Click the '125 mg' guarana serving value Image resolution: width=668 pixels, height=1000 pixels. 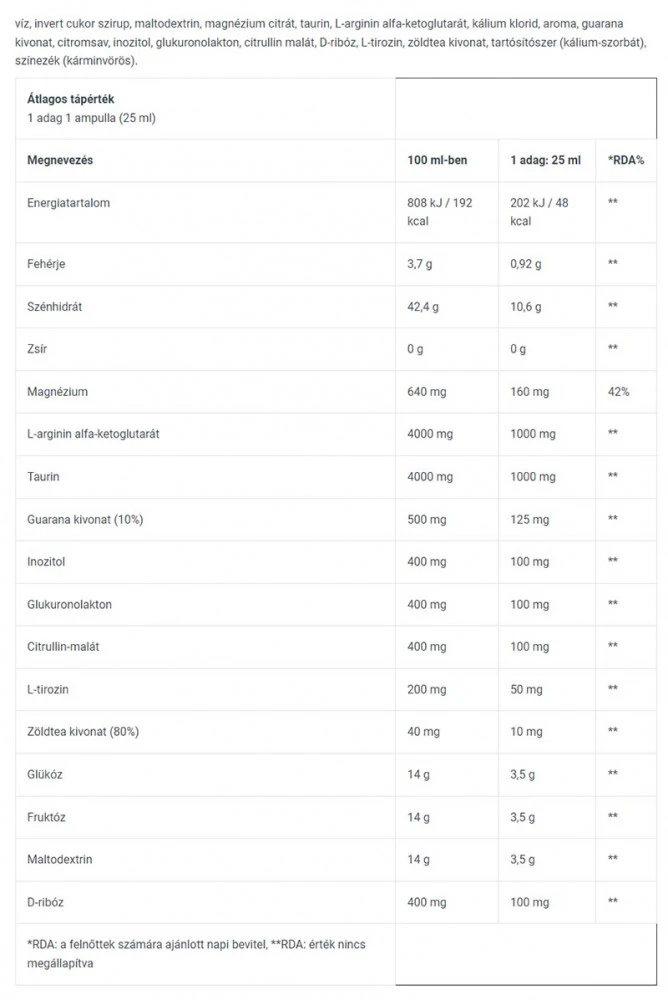click(x=529, y=519)
